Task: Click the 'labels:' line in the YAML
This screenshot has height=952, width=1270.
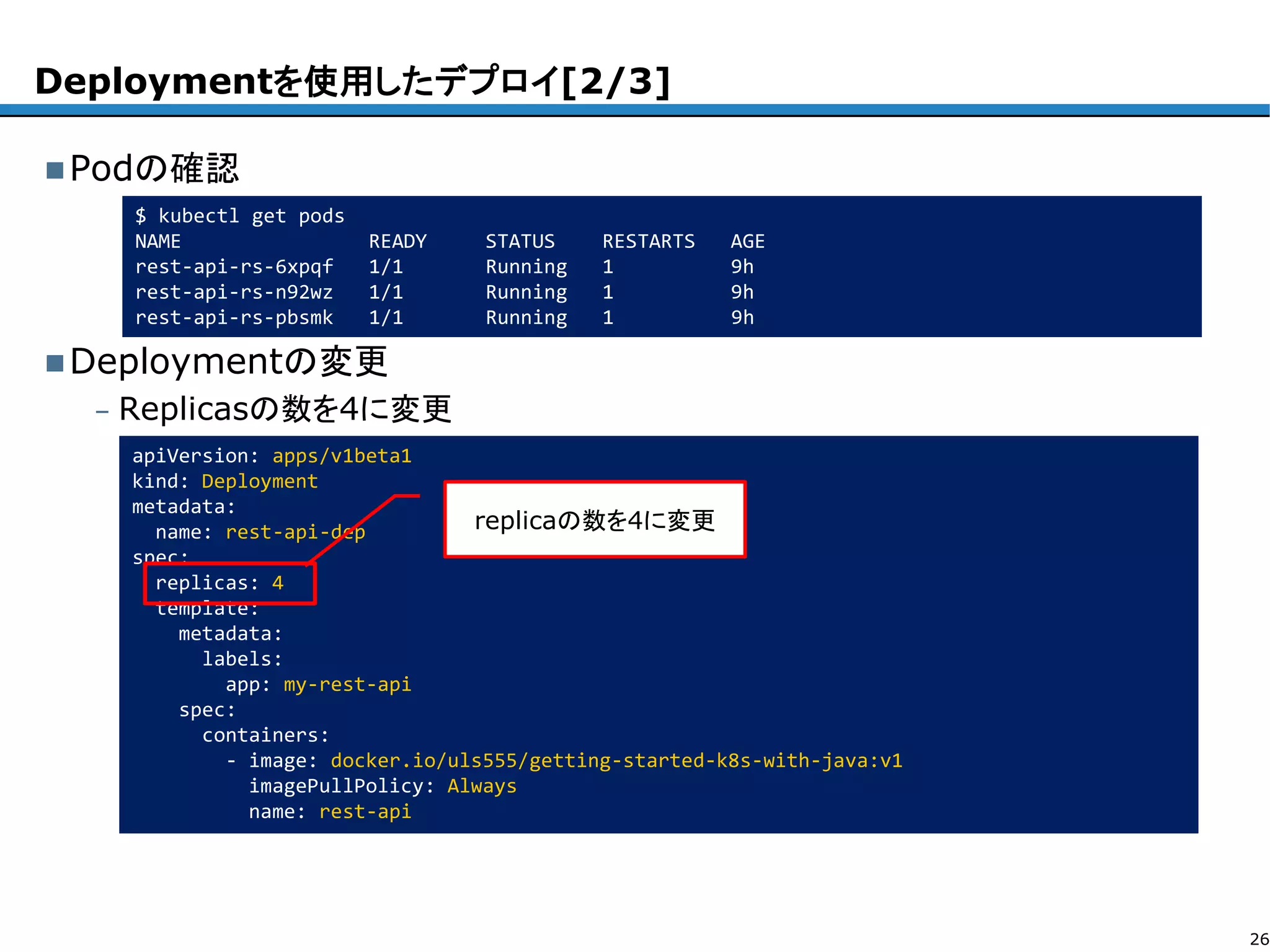Action: click(242, 659)
